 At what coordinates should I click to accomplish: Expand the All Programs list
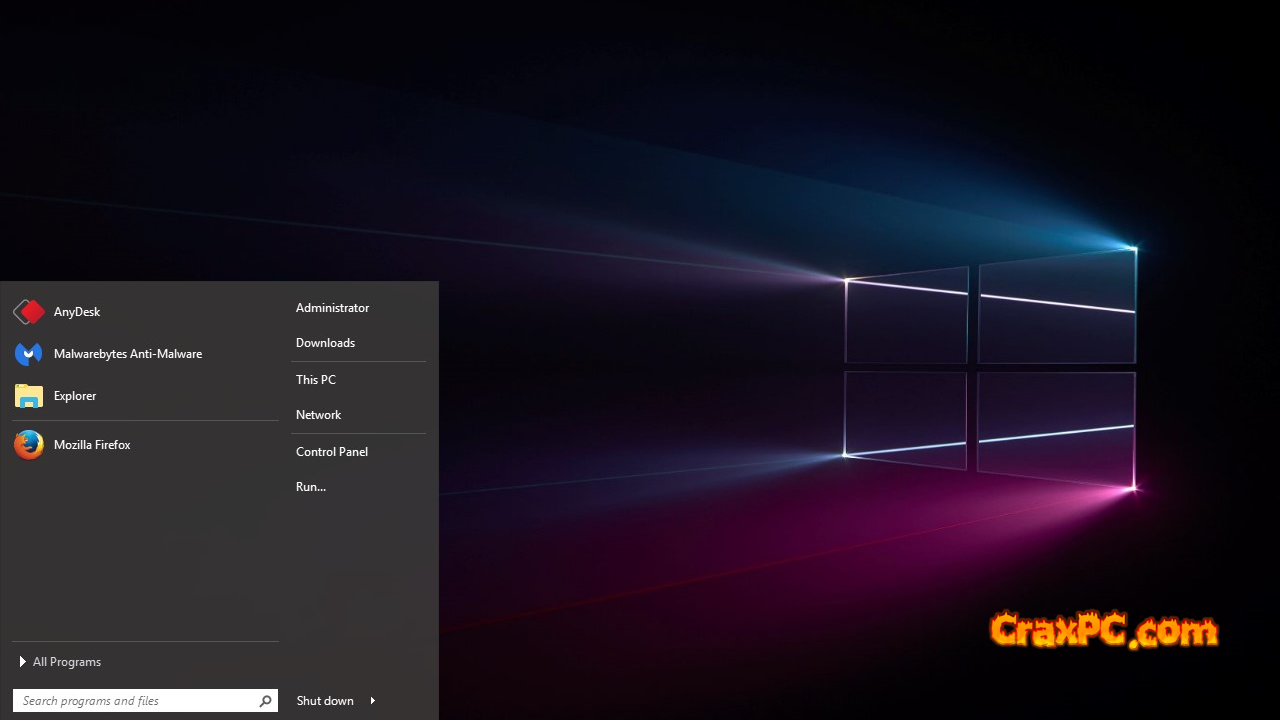pos(67,662)
